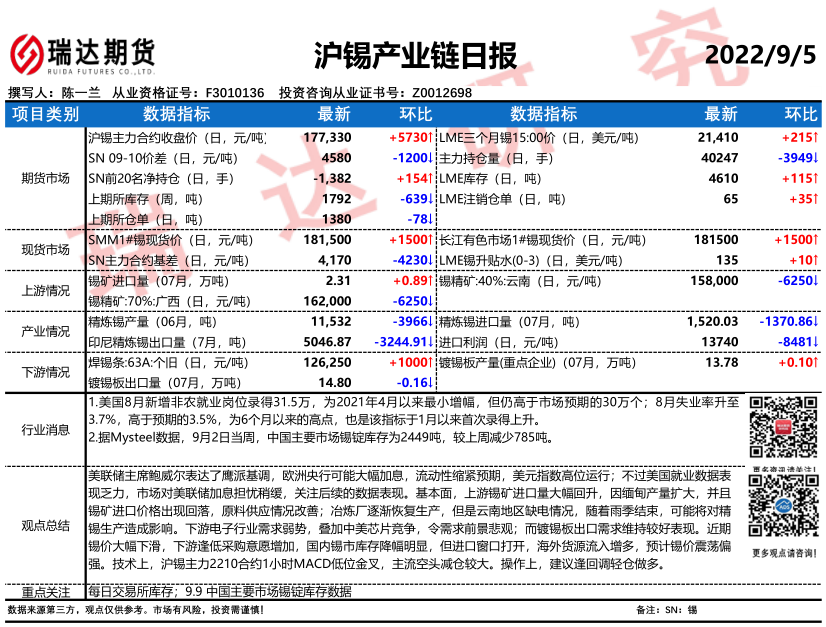Select the 产业情况 category cell
The image size is (826, 627).
(x=46, y=331)
